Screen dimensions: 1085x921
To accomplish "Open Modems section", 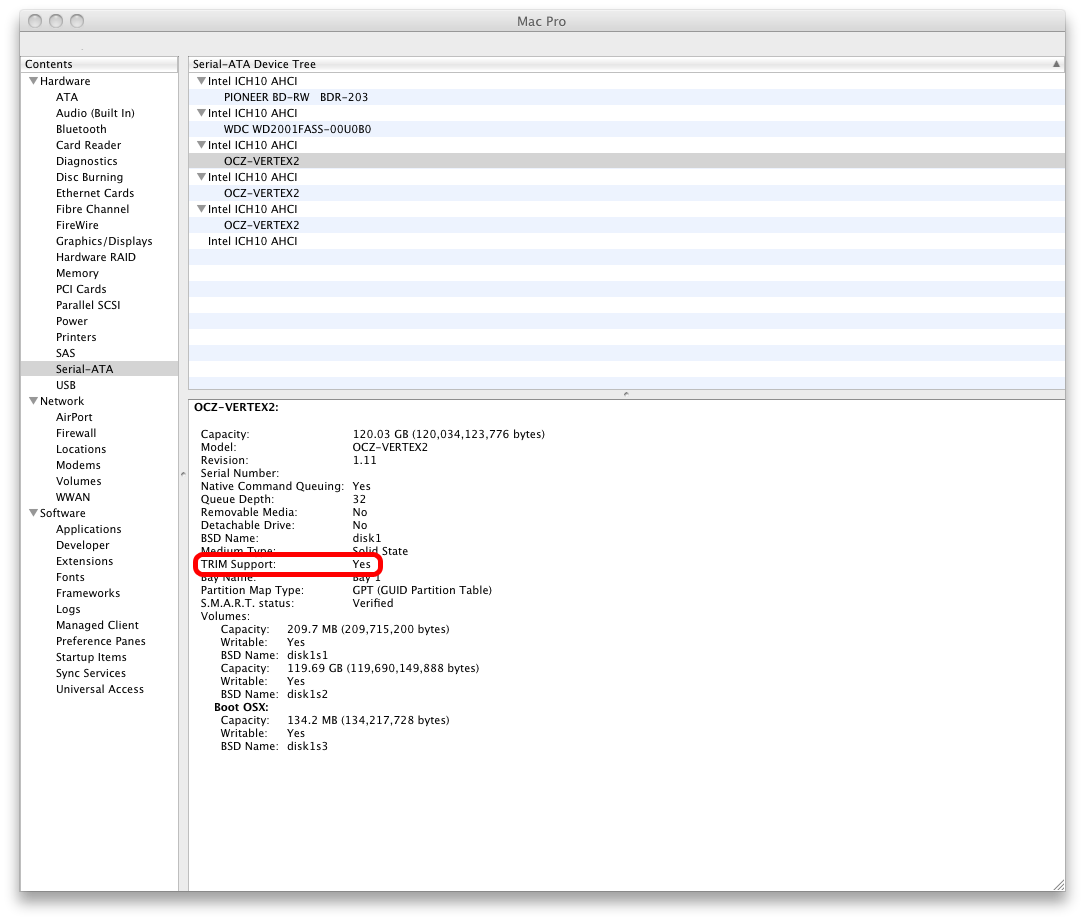I will [78, 465].
